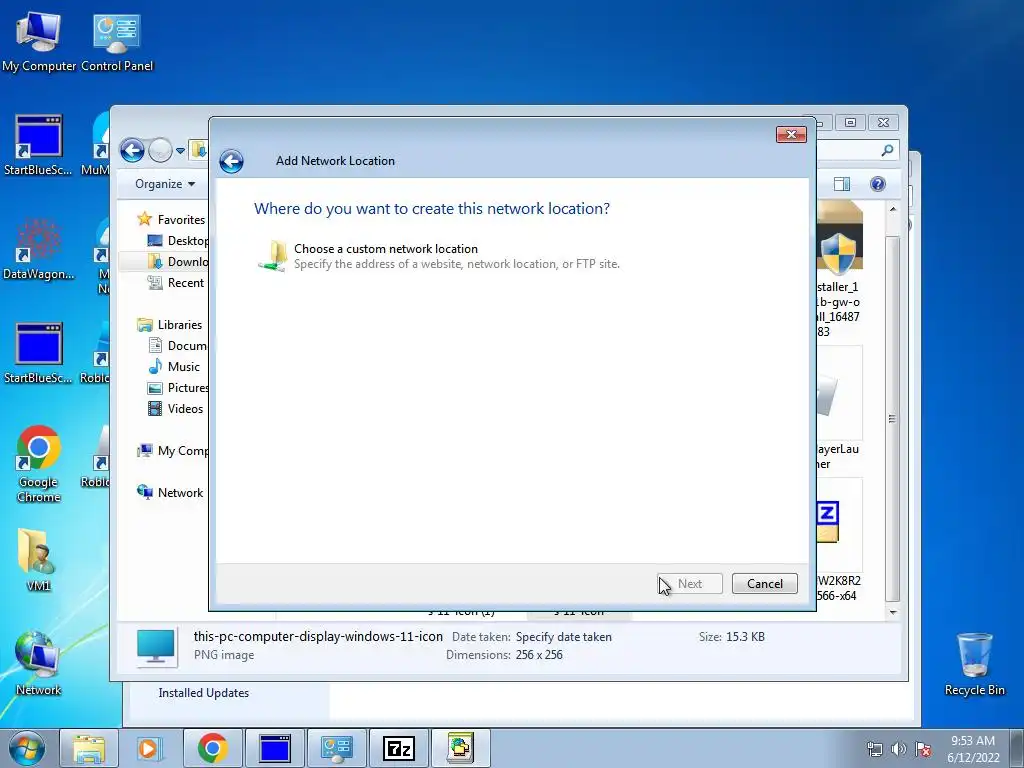Viewport: 1024px width, 768px height.
Task: Click the PNG monitor thumbnail in details pane
Action: tap(156, 647)
